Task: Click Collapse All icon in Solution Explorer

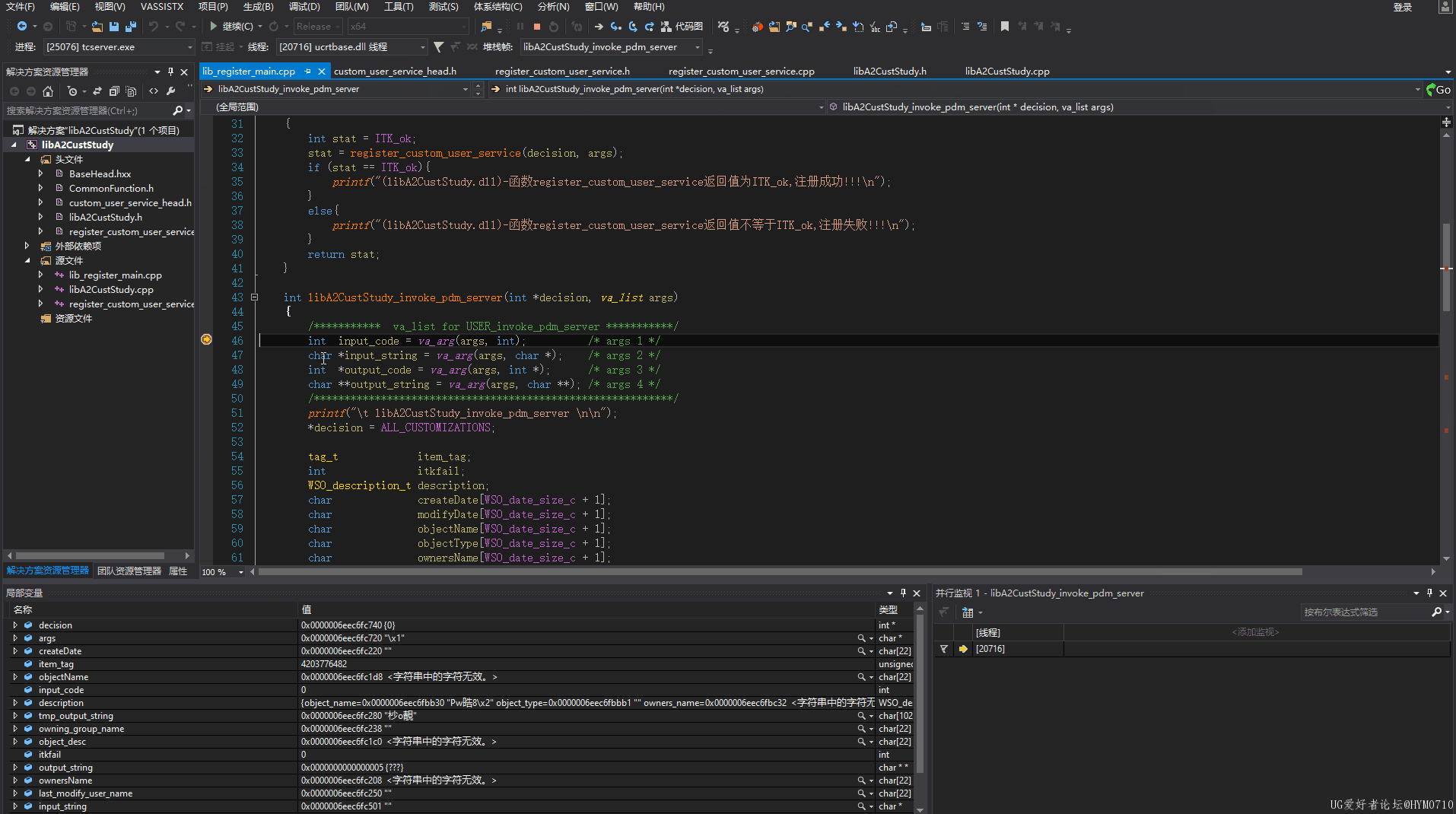Action: 114,91
